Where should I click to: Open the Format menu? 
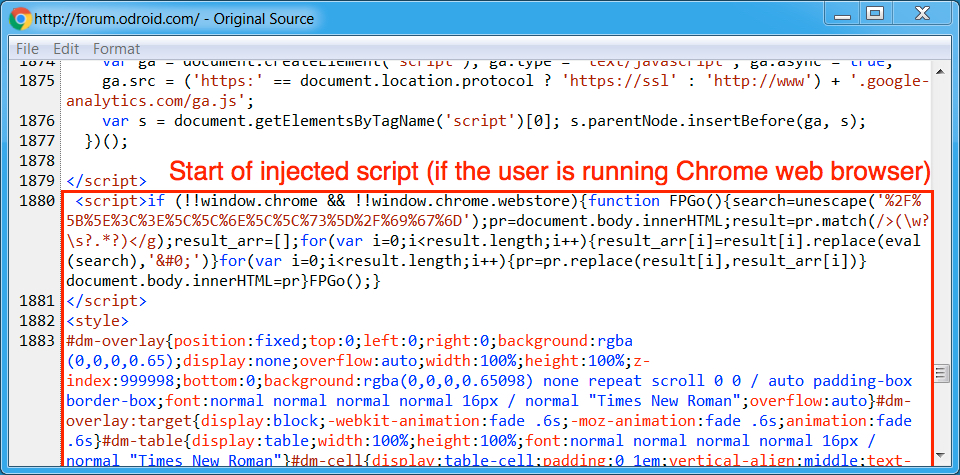click(116, 48)
